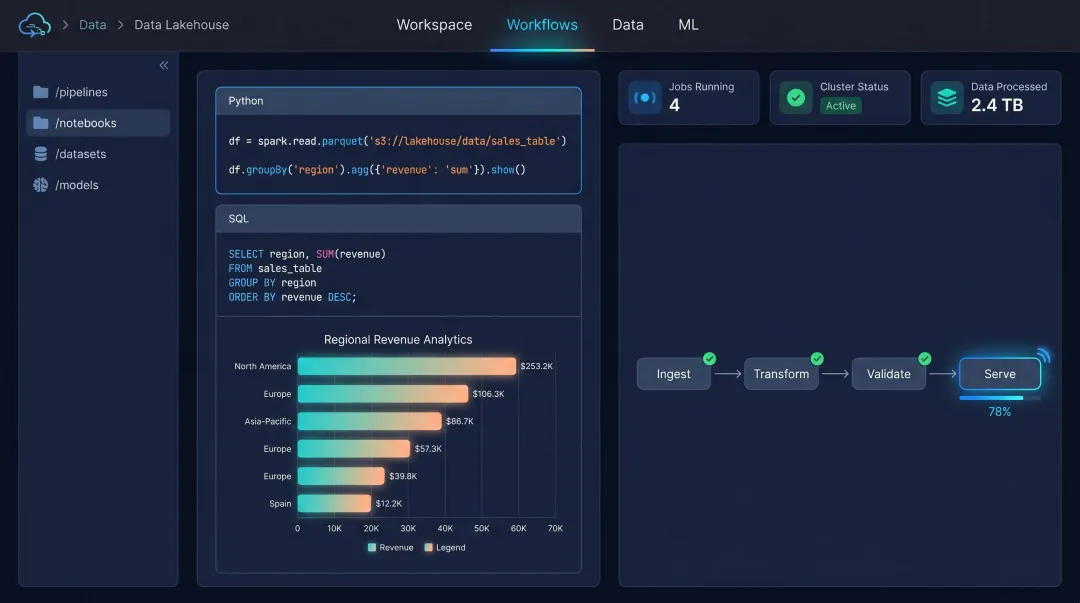Viewport: 1080px width, 603px height.
Task: Select the Transform pipeline stage
Action: pos(781,374)
